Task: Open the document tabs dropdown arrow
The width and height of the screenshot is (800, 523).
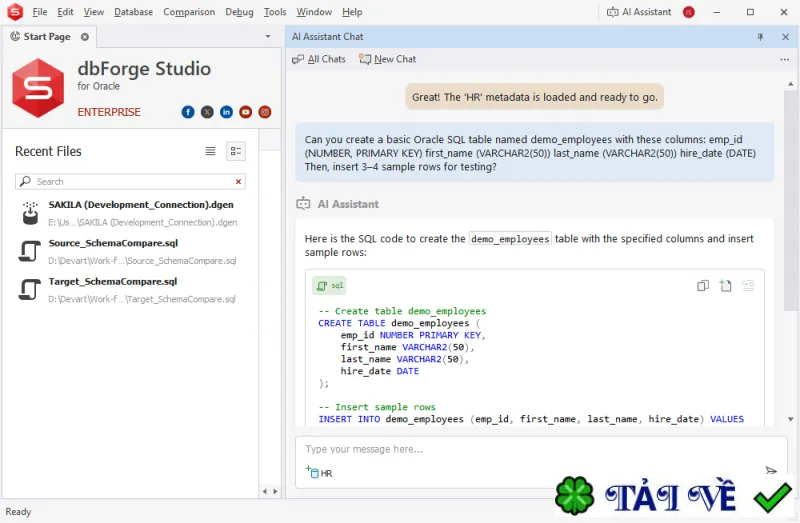Action: (x=268, y=37)
